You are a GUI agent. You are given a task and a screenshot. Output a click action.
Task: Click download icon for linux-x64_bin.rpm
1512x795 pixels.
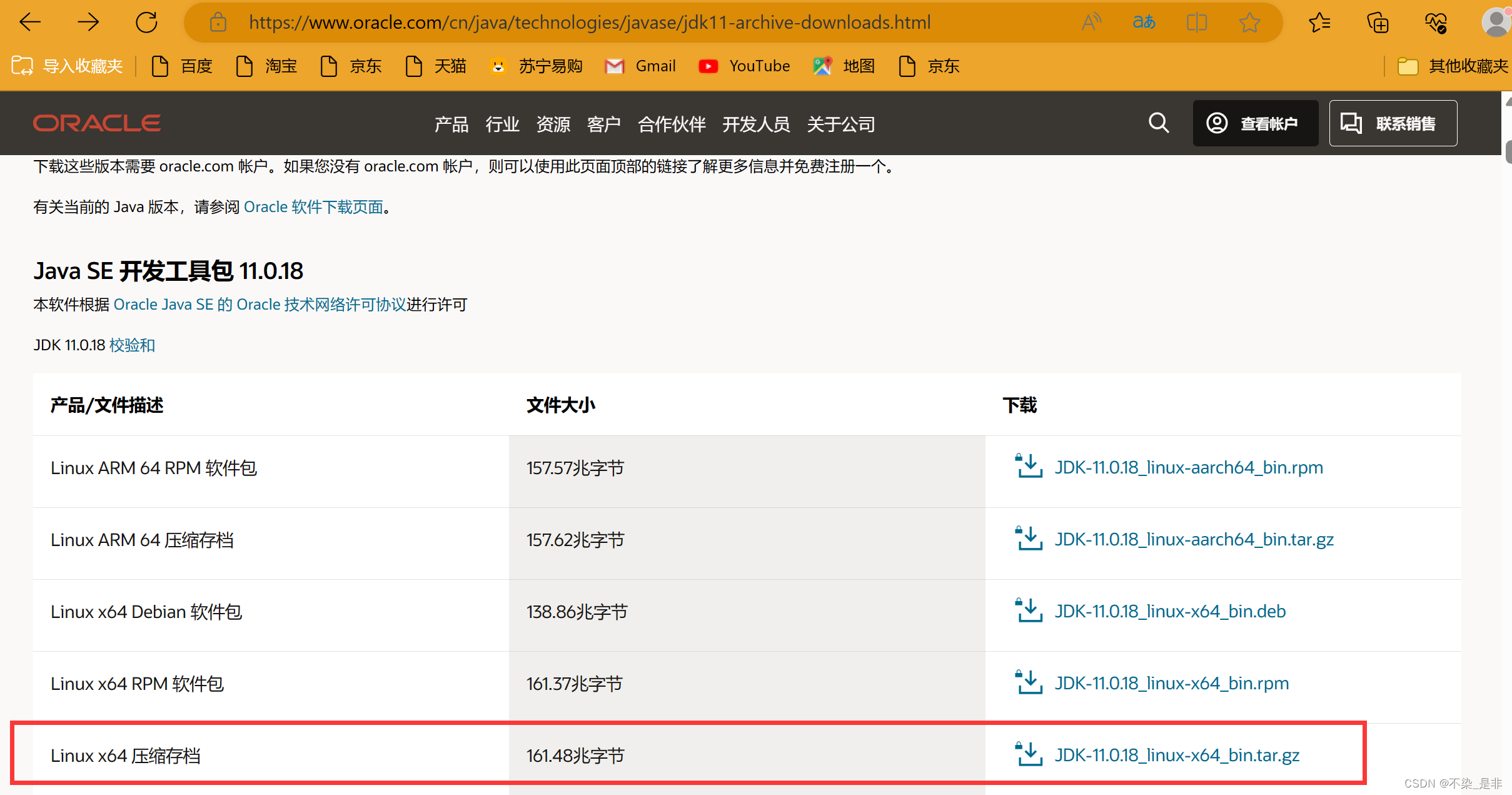pyautogui.click(x=1028, y=682)
